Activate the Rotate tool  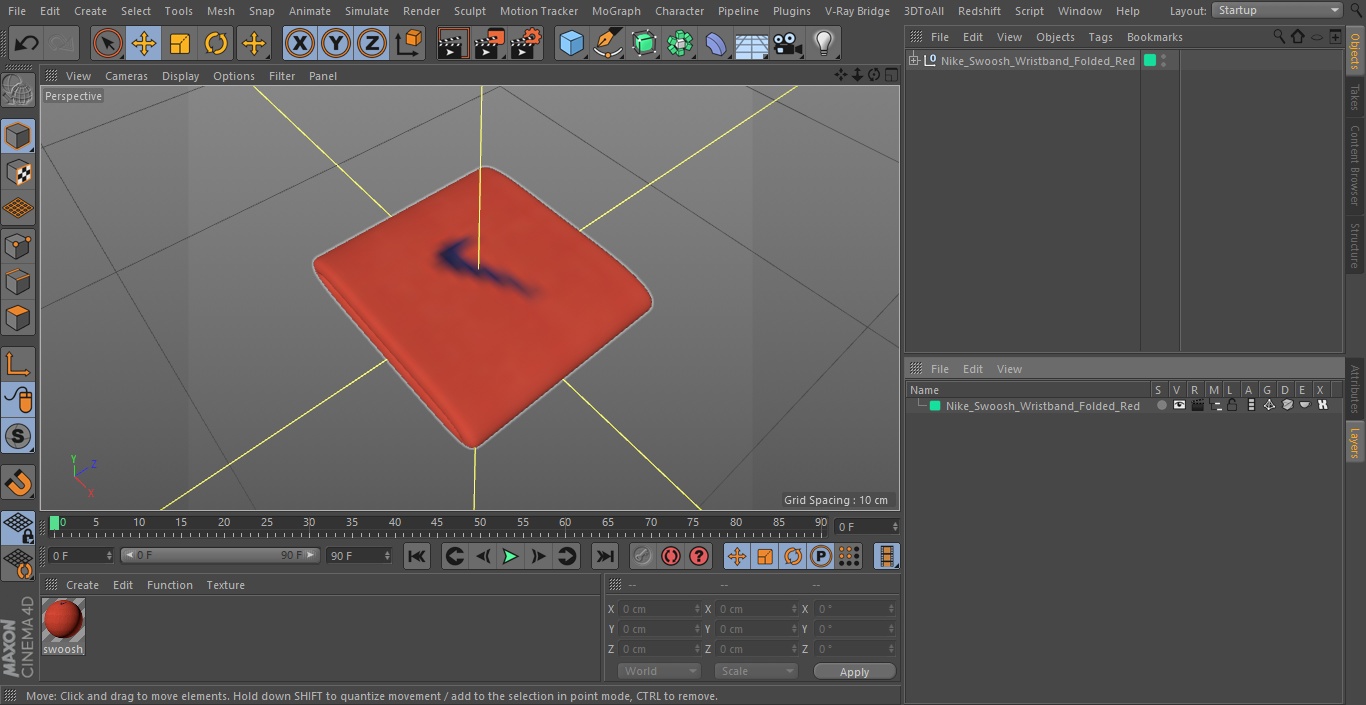pyautogui.click(x=216, y=44)
